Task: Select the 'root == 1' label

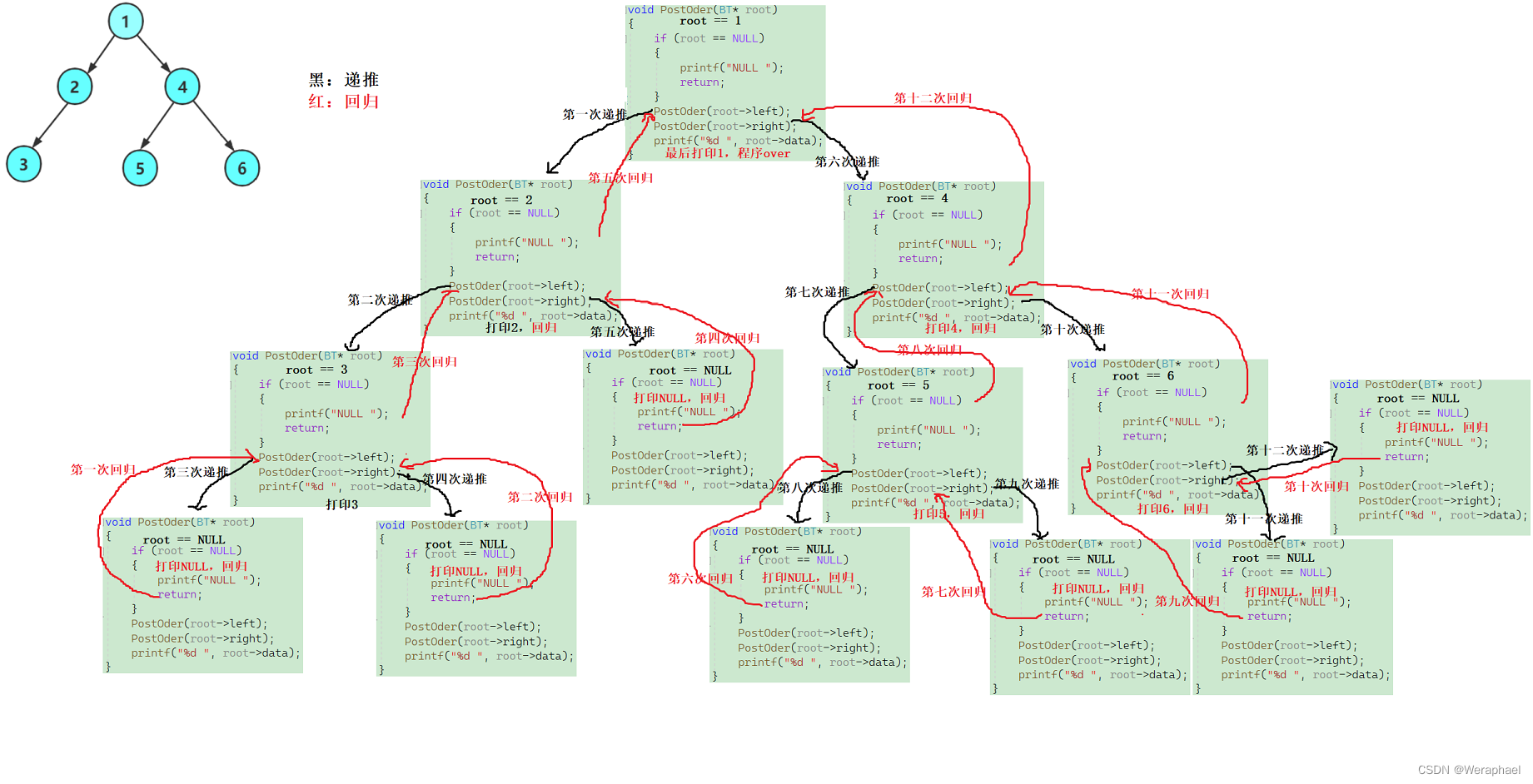Action: click(x=710, y=21)
